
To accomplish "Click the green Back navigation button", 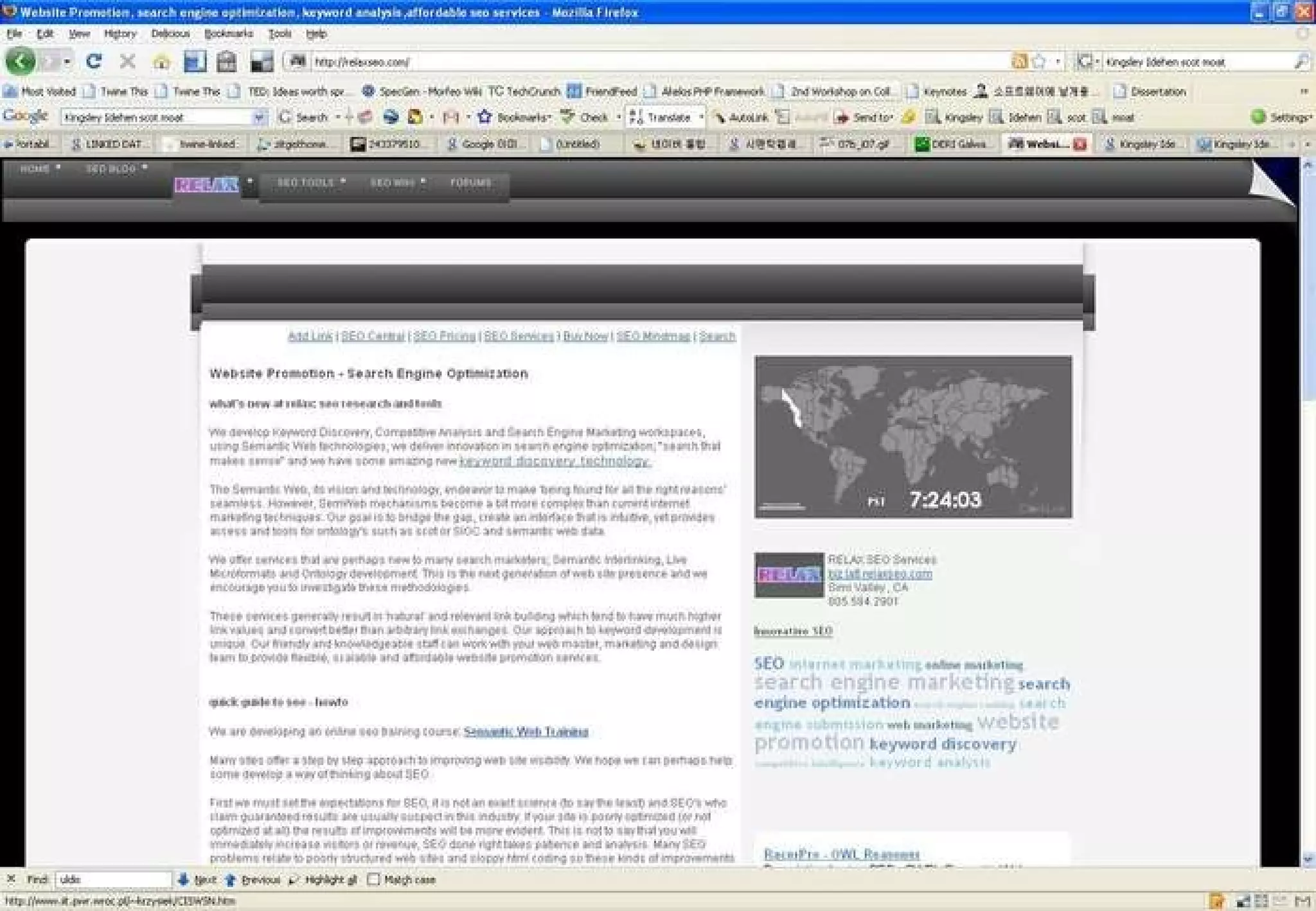I will click(21, 62).
